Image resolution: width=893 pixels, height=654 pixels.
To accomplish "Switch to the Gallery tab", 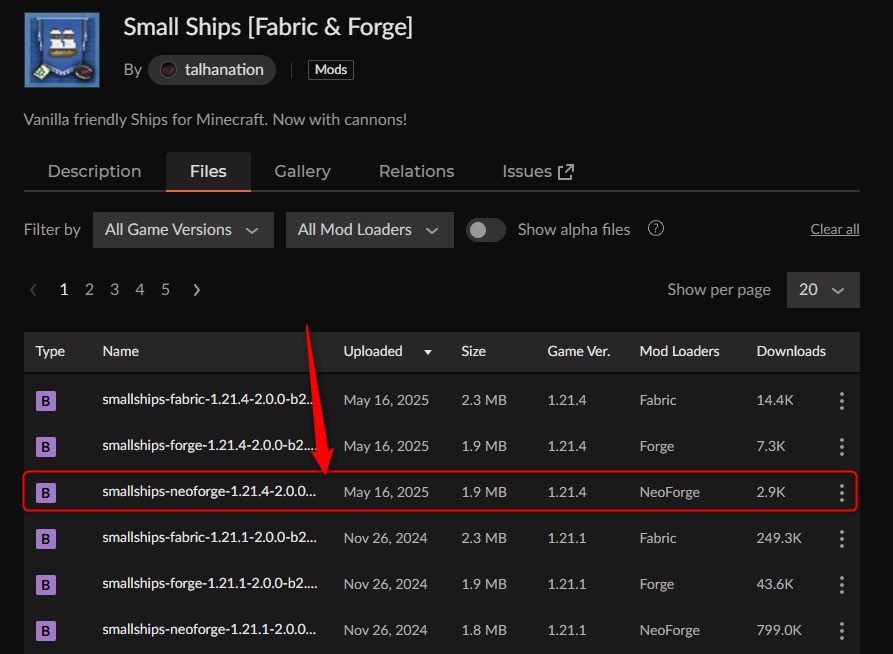I will 302,171.
